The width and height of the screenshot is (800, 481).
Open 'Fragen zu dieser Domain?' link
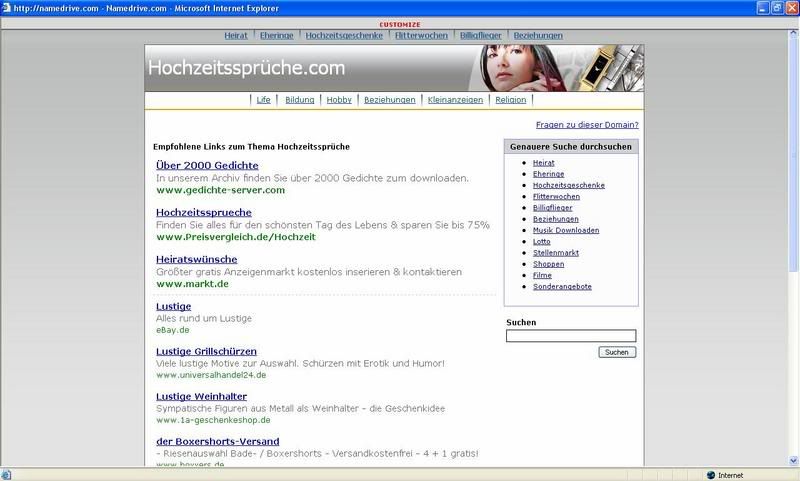(587, 124)
